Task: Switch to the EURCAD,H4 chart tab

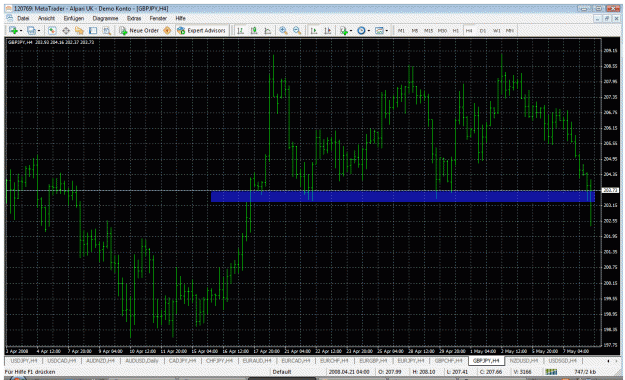Action: tap(296, 361)
